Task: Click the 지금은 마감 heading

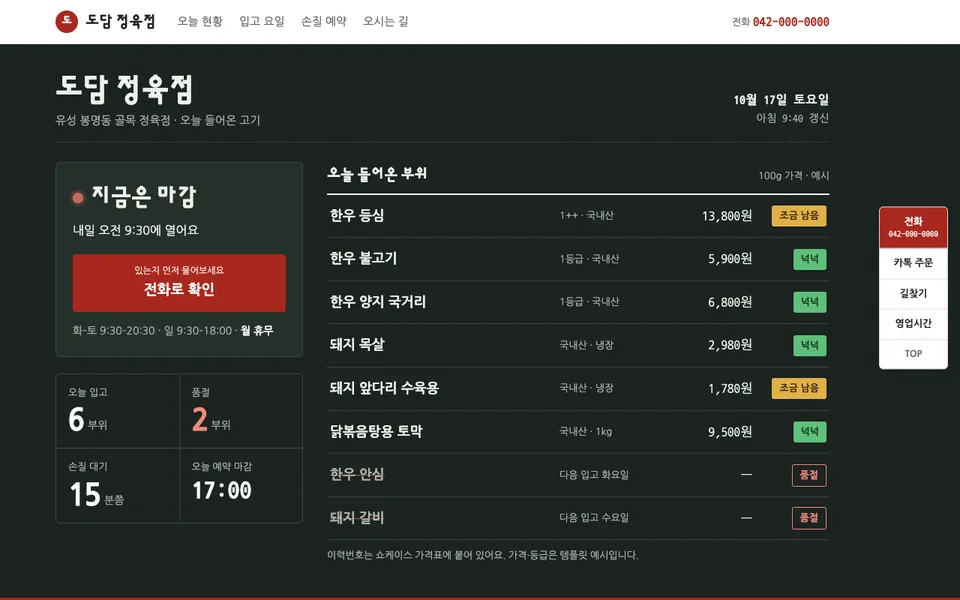Action: [144, 196]
